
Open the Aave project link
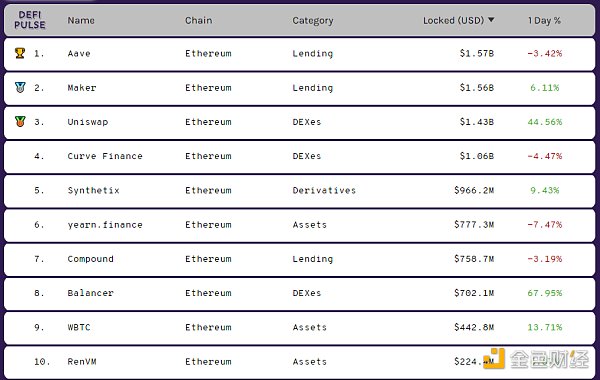click(x=79, y=54)
